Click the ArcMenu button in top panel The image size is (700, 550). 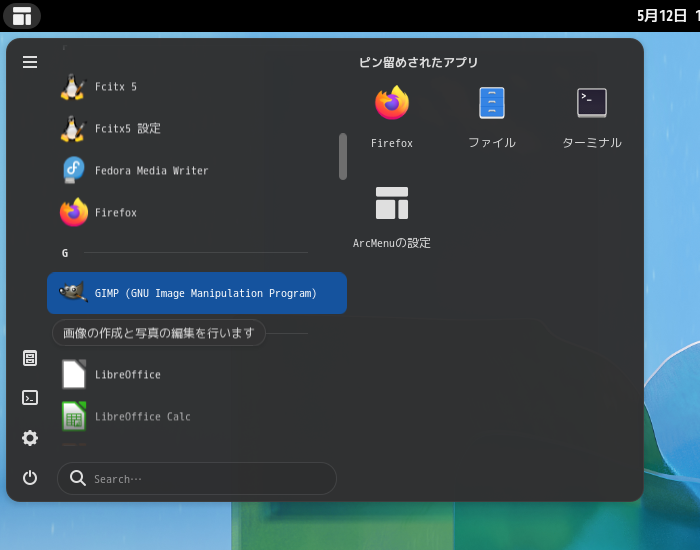pyautogui.click(x=22, y=16)
